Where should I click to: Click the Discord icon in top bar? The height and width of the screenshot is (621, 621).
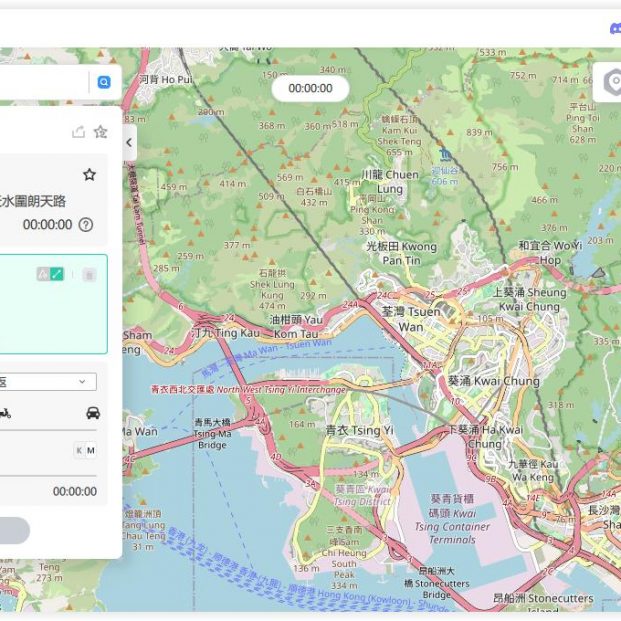click(614, 28)
